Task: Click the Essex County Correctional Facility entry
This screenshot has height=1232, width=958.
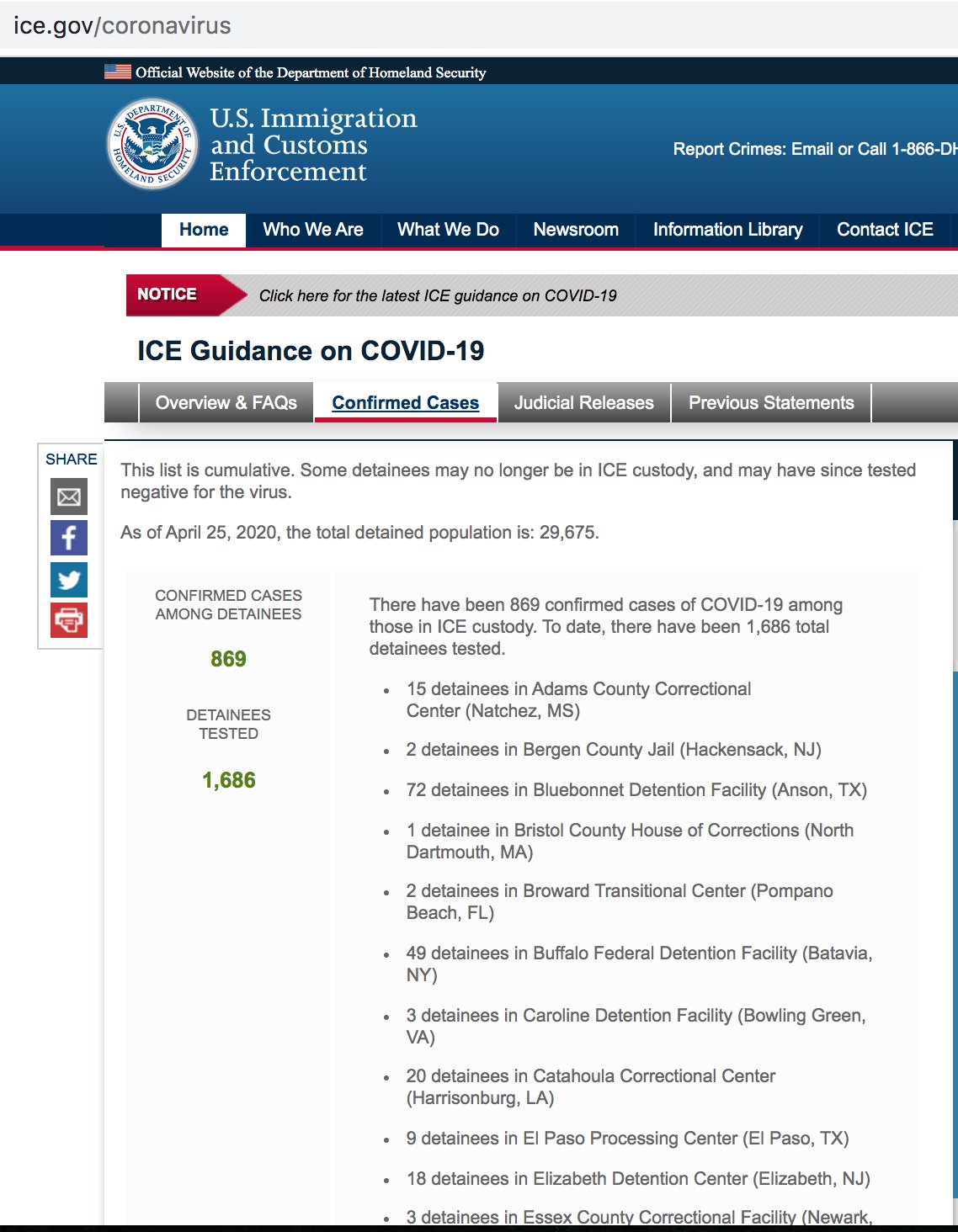Action: (x=639, y=1217)
